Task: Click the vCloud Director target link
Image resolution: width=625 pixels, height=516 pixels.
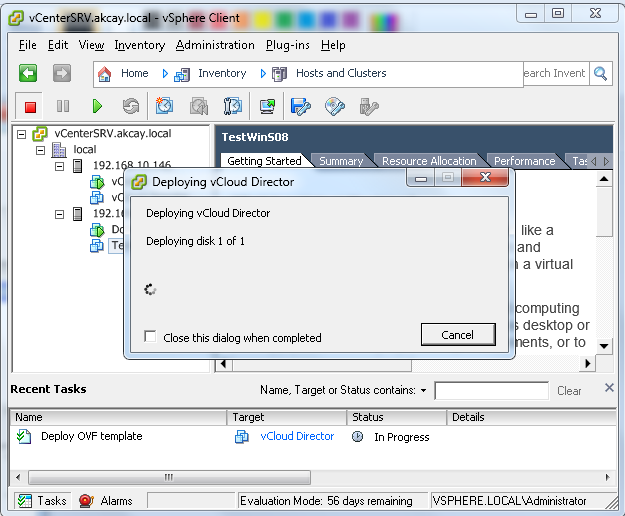Action: [297, 436]
